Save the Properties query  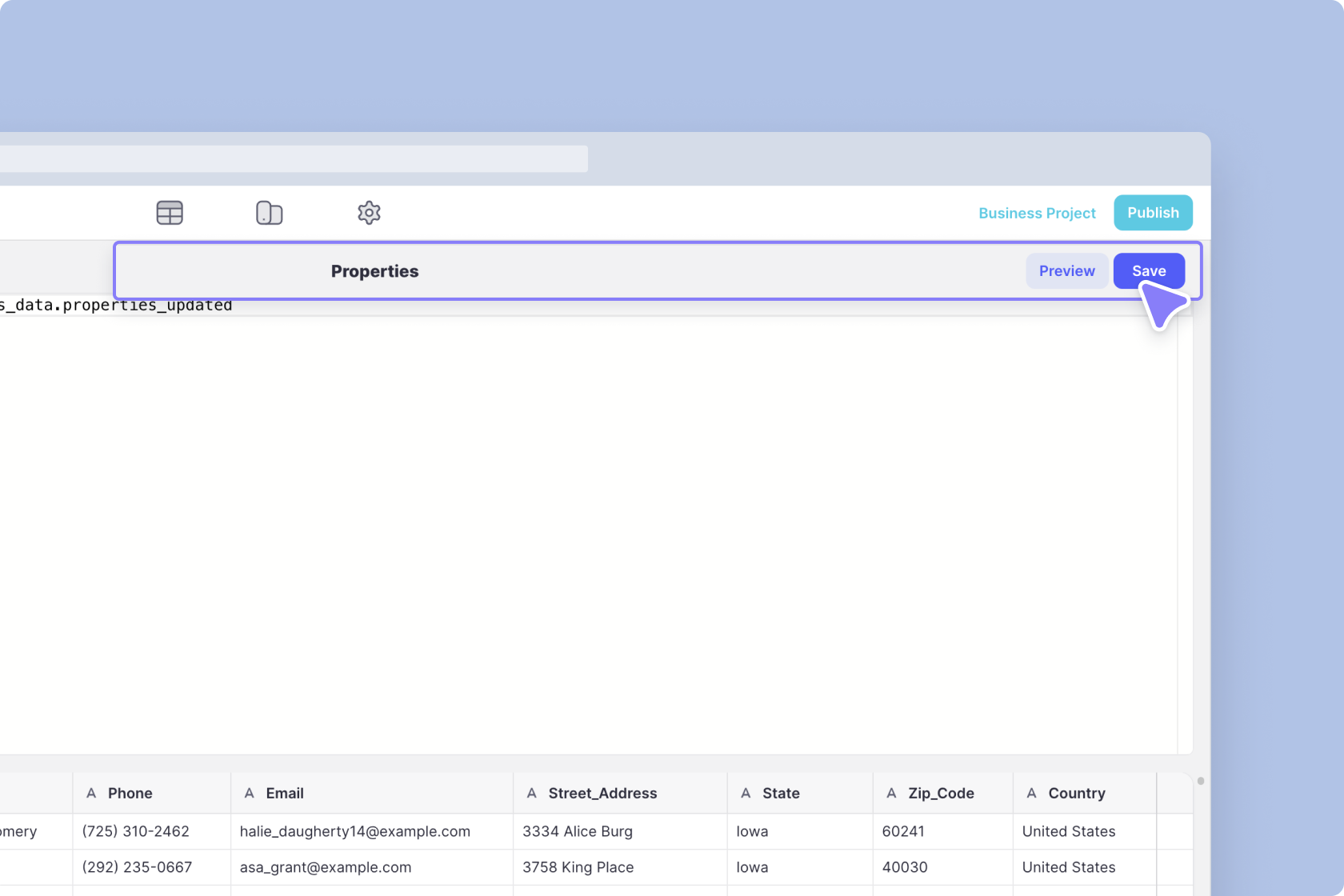[1148, 271]
